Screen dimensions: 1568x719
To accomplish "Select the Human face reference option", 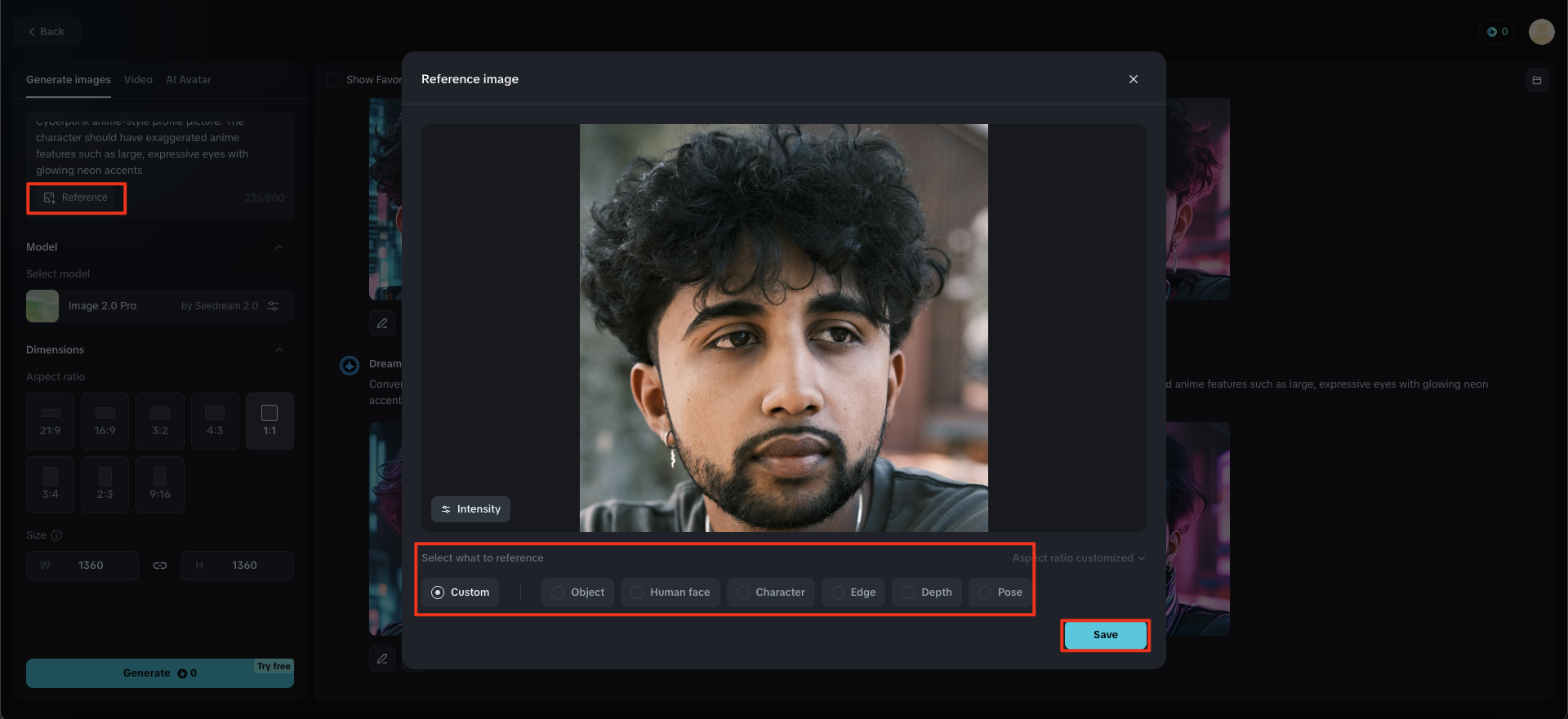I will tap(670, 593).
